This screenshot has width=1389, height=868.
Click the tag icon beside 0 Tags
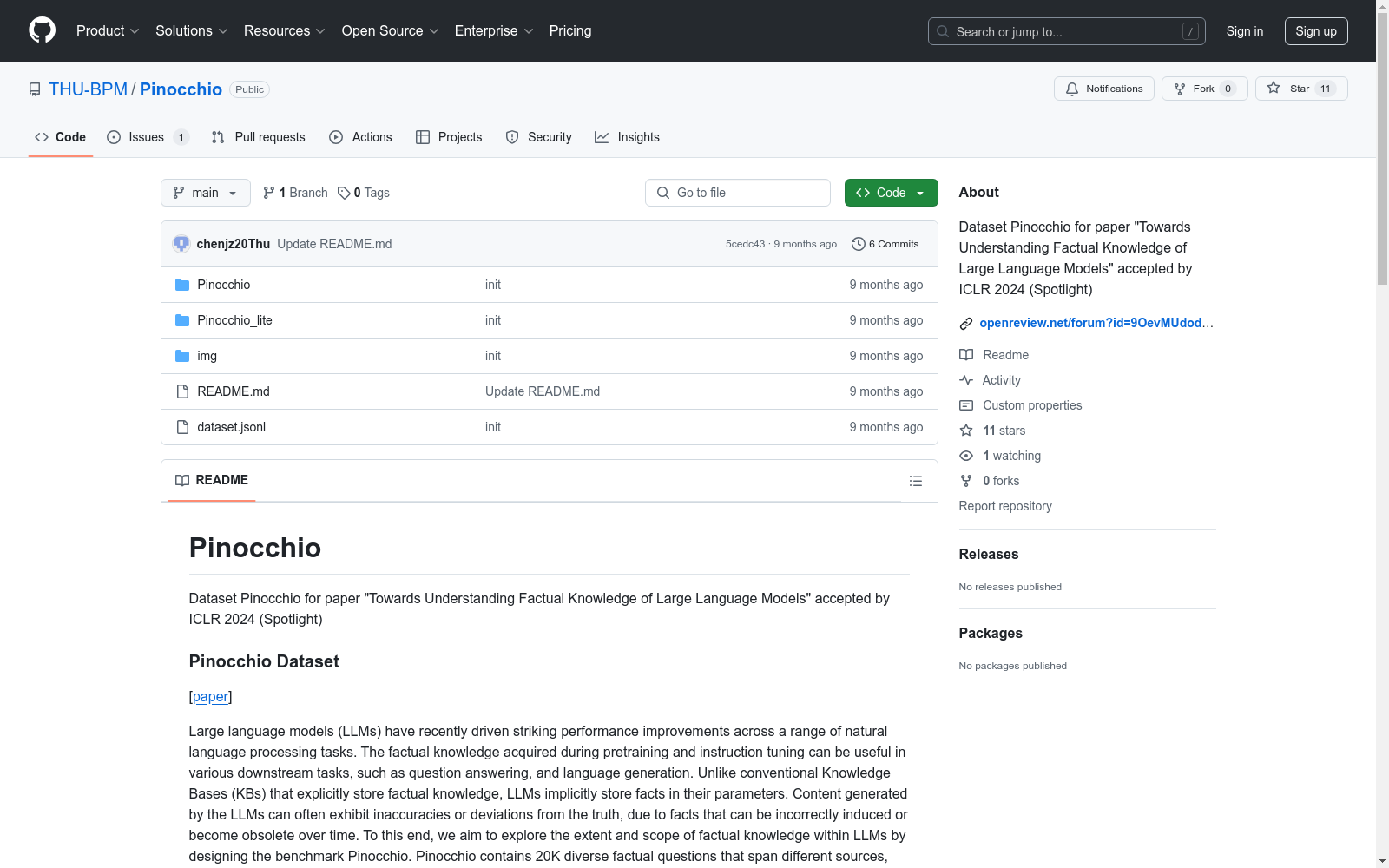pyautogui.click(x=344, y=193)
